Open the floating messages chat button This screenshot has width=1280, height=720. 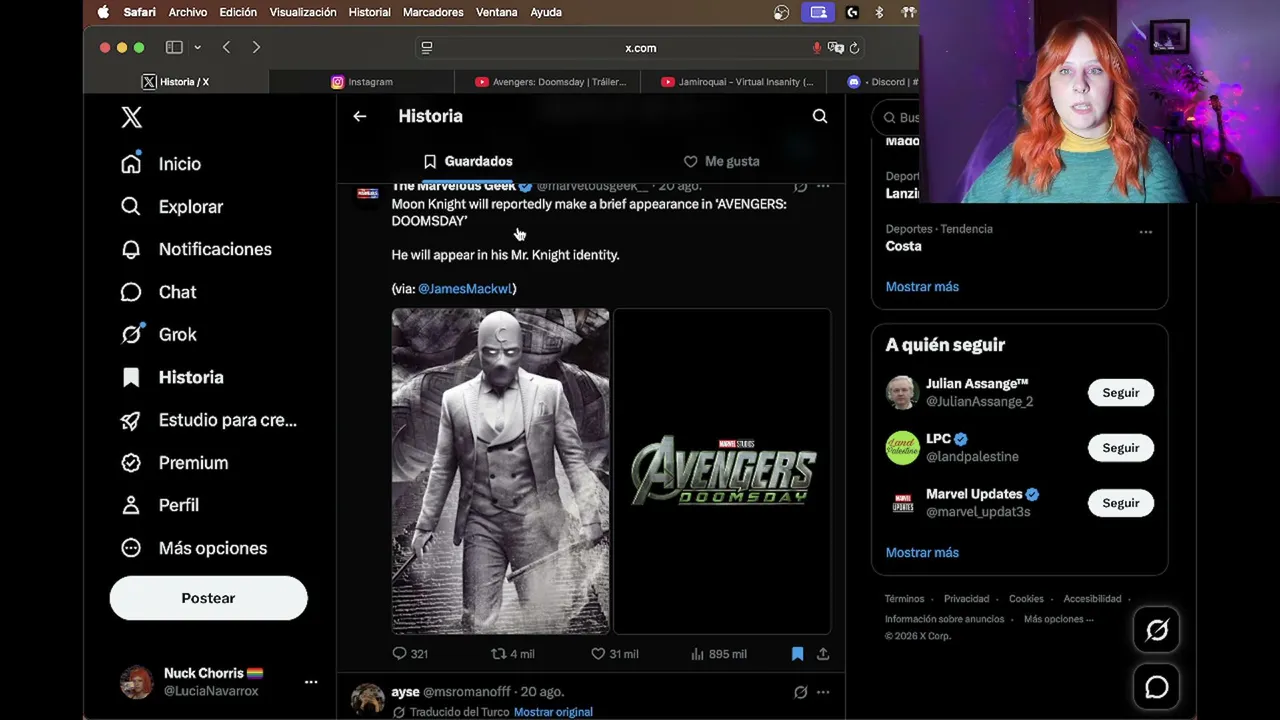pyautogui.click(x=1157, y=687)
